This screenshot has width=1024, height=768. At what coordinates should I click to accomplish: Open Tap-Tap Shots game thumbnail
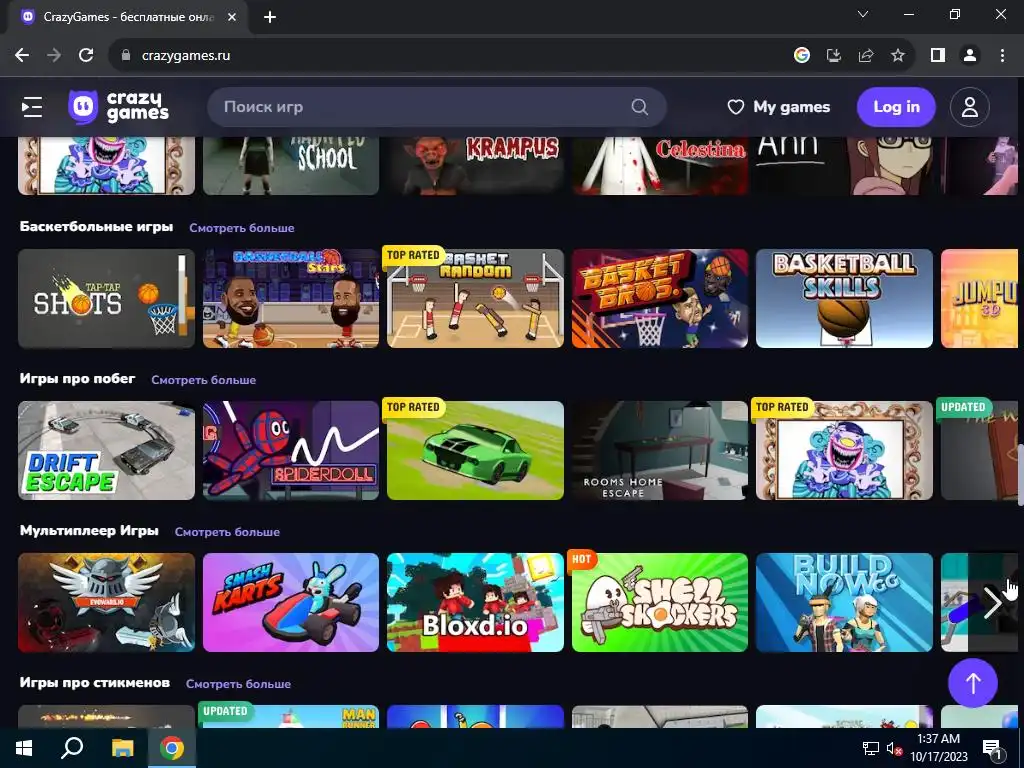[106, 298]
